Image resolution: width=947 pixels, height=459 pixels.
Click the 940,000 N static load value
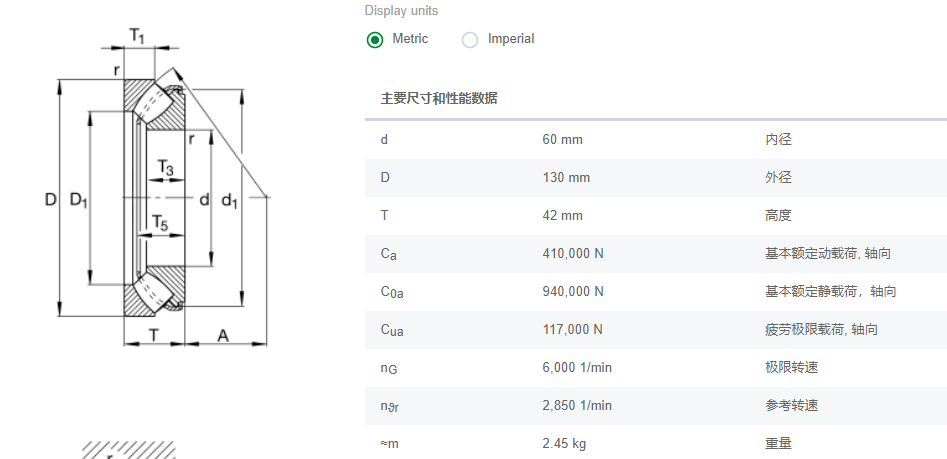(573, 291)
